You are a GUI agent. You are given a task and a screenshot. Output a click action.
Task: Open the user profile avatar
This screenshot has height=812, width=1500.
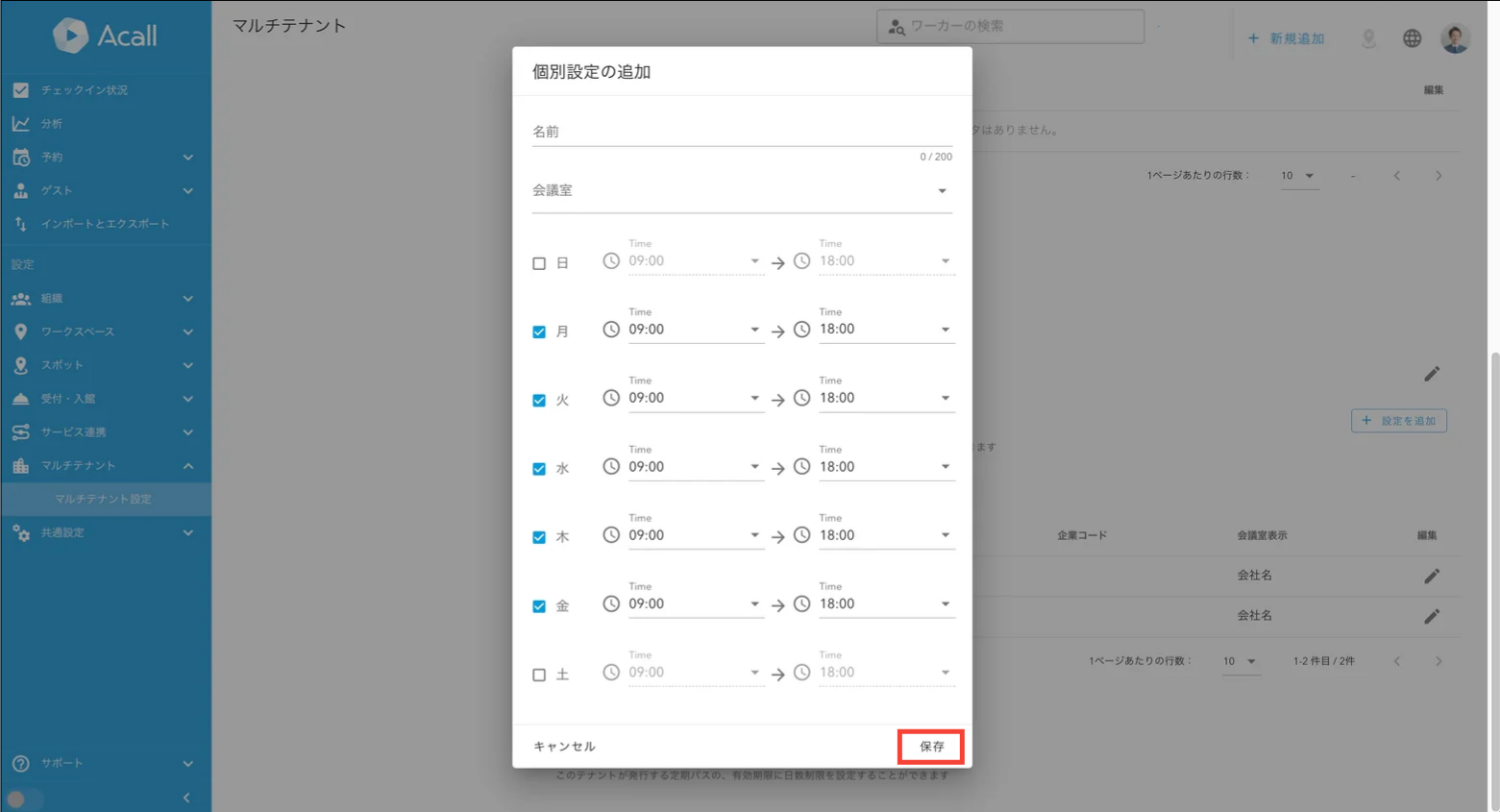(1455, 38)
